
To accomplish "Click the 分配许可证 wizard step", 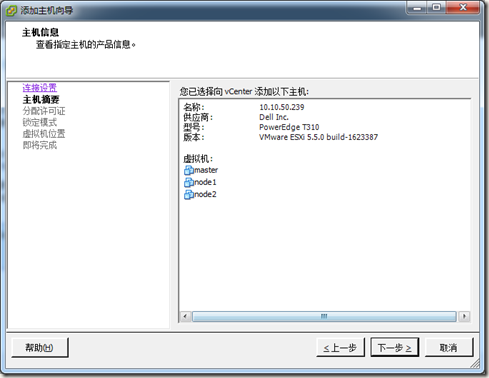I will coord(44,111).
